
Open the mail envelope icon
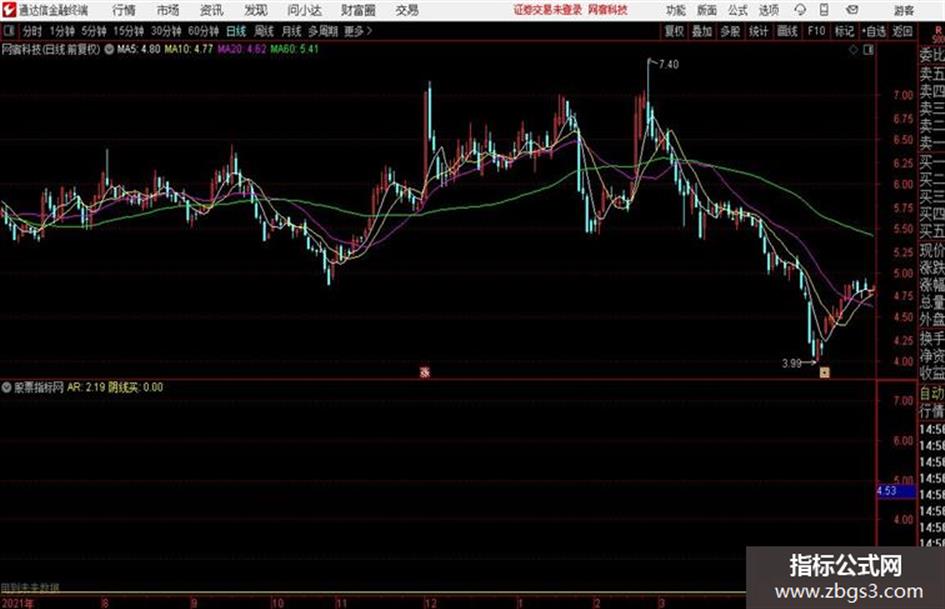(x=852, y=10)
